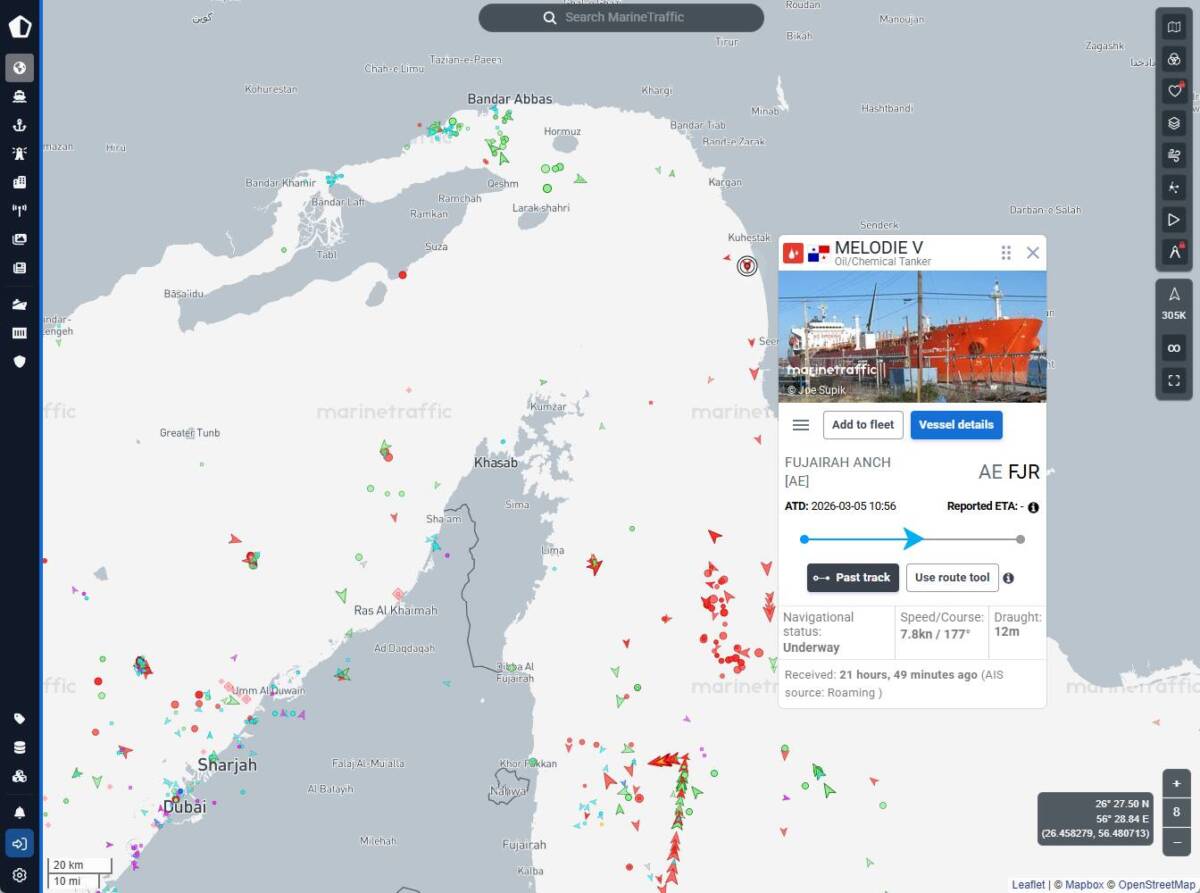Click the voyage progress slider
This screenshot has width=1200, height=893.
coord(912,539)
